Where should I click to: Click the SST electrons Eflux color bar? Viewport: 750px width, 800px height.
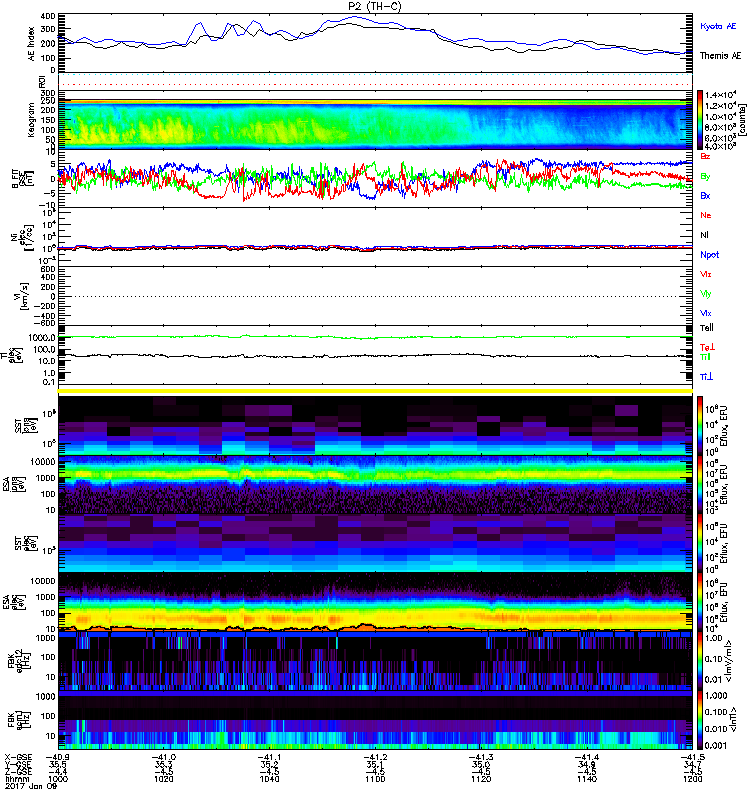click(x=700, y=543)
